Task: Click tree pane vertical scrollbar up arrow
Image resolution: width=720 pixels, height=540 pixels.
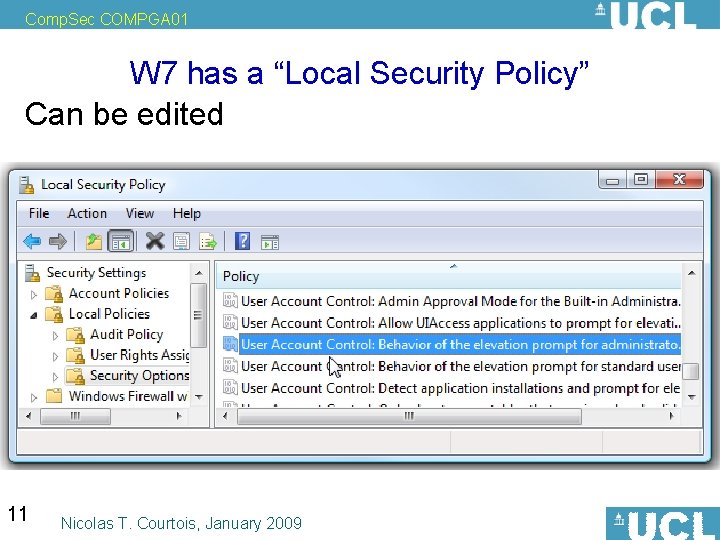Action: coord(199,273)
